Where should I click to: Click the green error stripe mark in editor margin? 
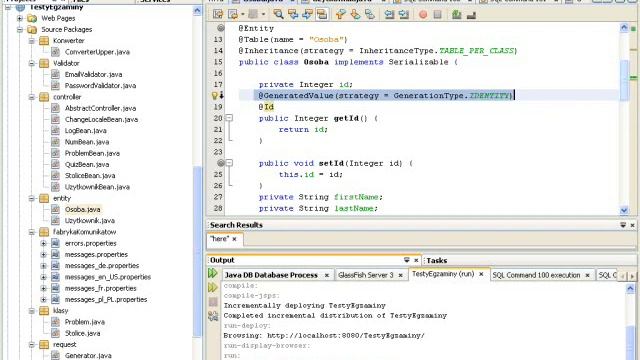click(x=633, y=78)
